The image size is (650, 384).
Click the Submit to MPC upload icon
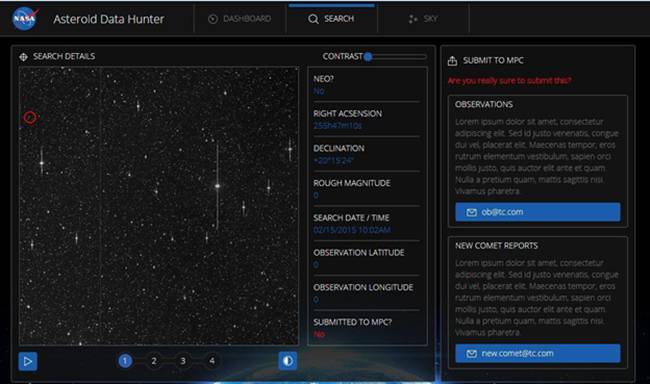tap(452, 61)
